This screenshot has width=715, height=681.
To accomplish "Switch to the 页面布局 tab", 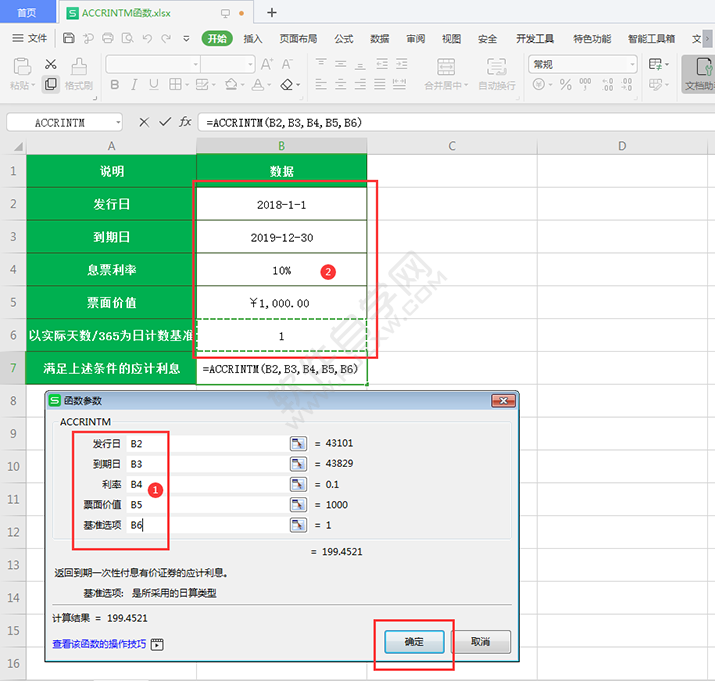I will pyautogui.click(x=298, y=39).
